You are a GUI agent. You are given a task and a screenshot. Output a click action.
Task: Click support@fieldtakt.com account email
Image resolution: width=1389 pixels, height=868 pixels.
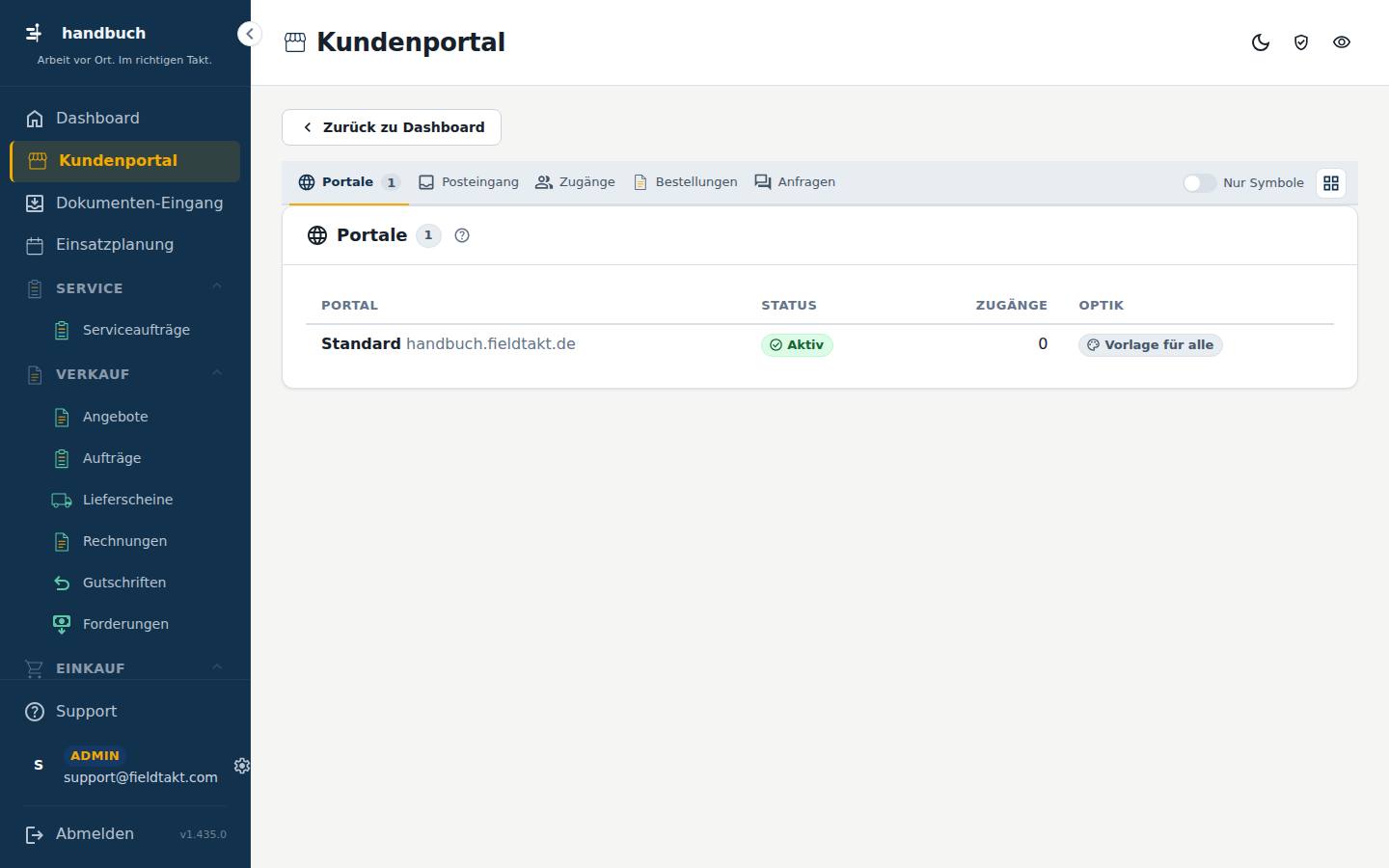click(x=141, y=777)
